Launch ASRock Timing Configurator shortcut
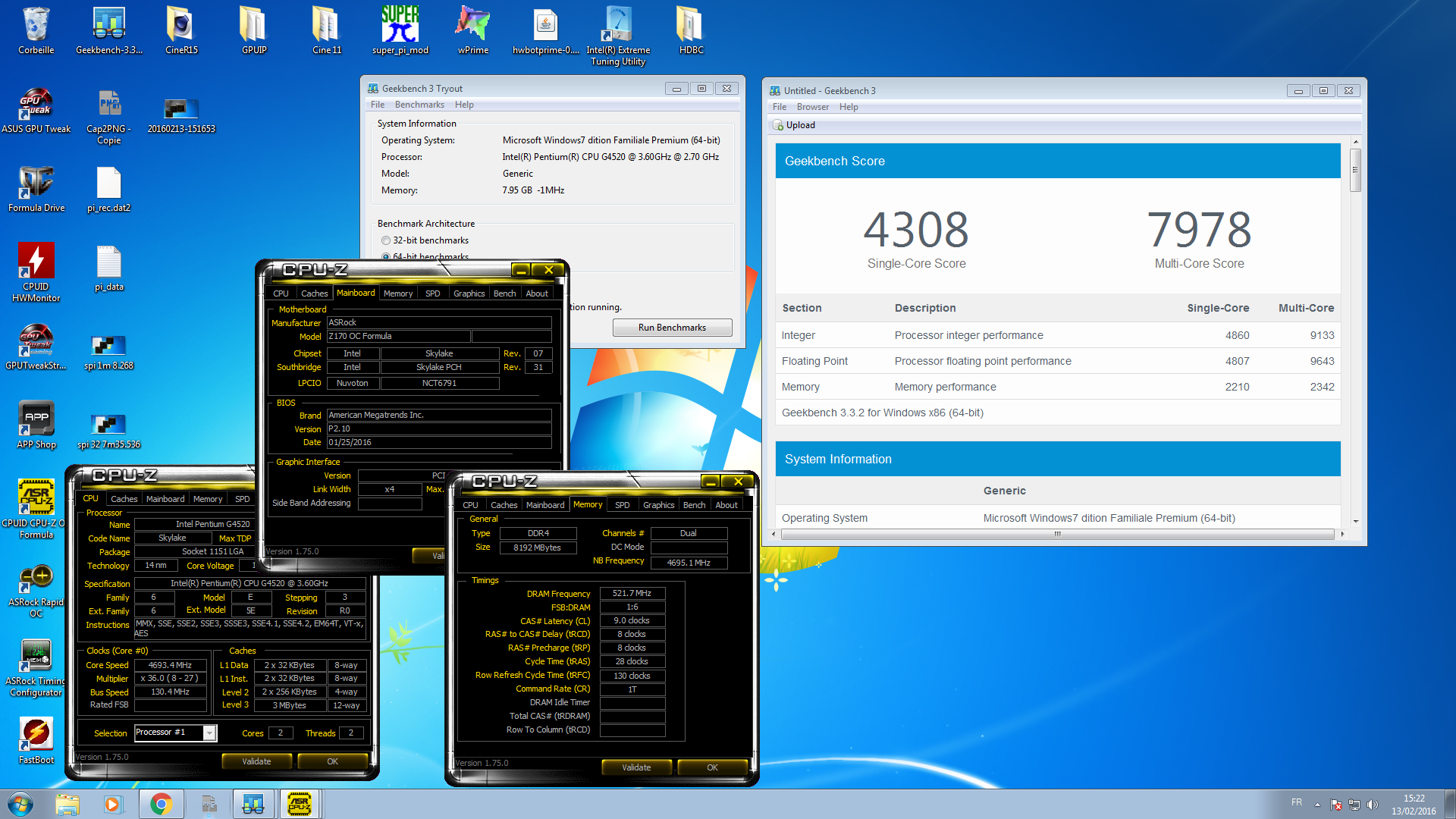The width and height of the screenshot is (1456, 819). tap(36, 669)
